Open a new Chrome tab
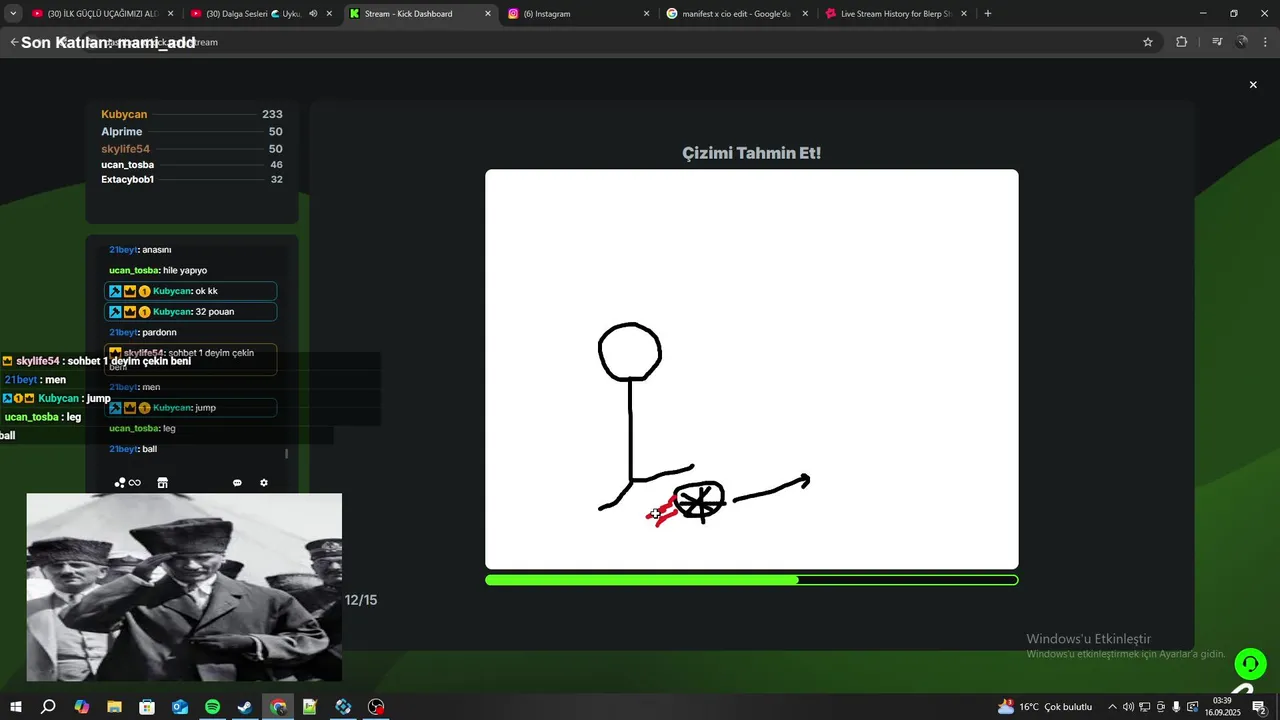Image resolution: width=1280 pixels, height=720 pixels. [988, 14]
